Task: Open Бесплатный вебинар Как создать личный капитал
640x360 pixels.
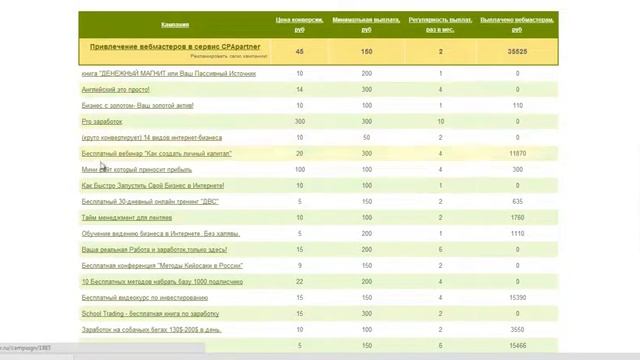Action: coord(157,154)
